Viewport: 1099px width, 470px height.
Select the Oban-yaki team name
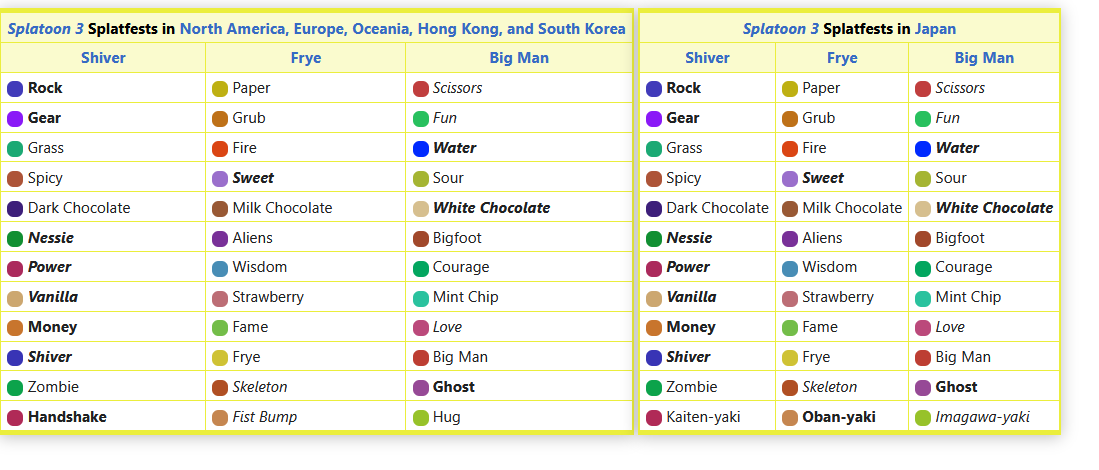838,417
